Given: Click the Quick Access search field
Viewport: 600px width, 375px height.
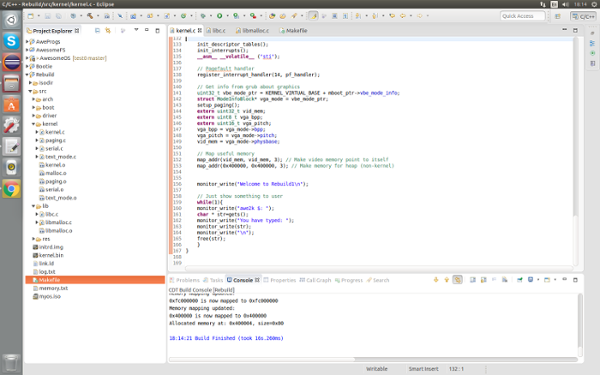Looking at the screenshot, I should pos(523,16).
